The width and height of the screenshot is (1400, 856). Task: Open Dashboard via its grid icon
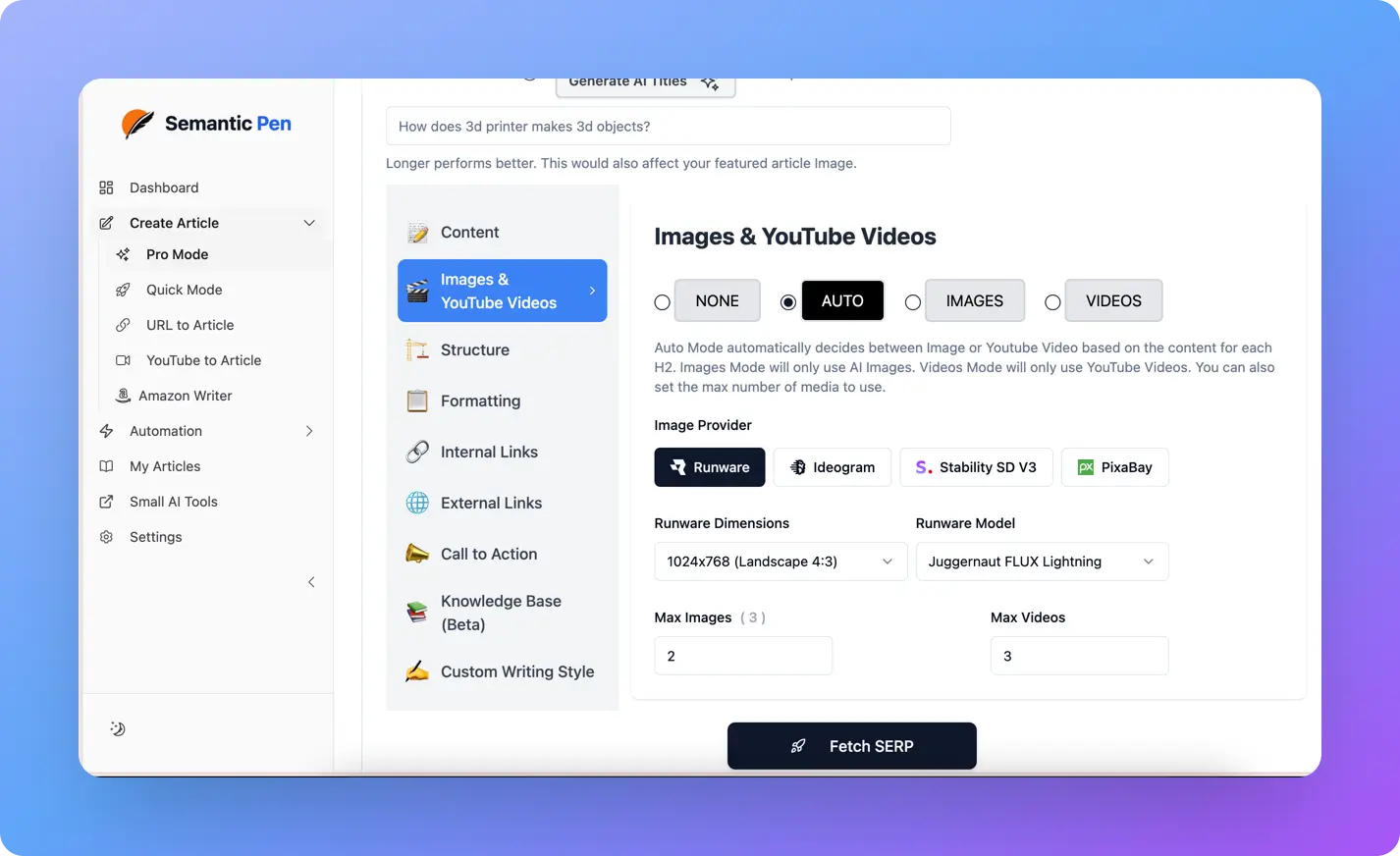pyautogui.click(x=107, y=187)
